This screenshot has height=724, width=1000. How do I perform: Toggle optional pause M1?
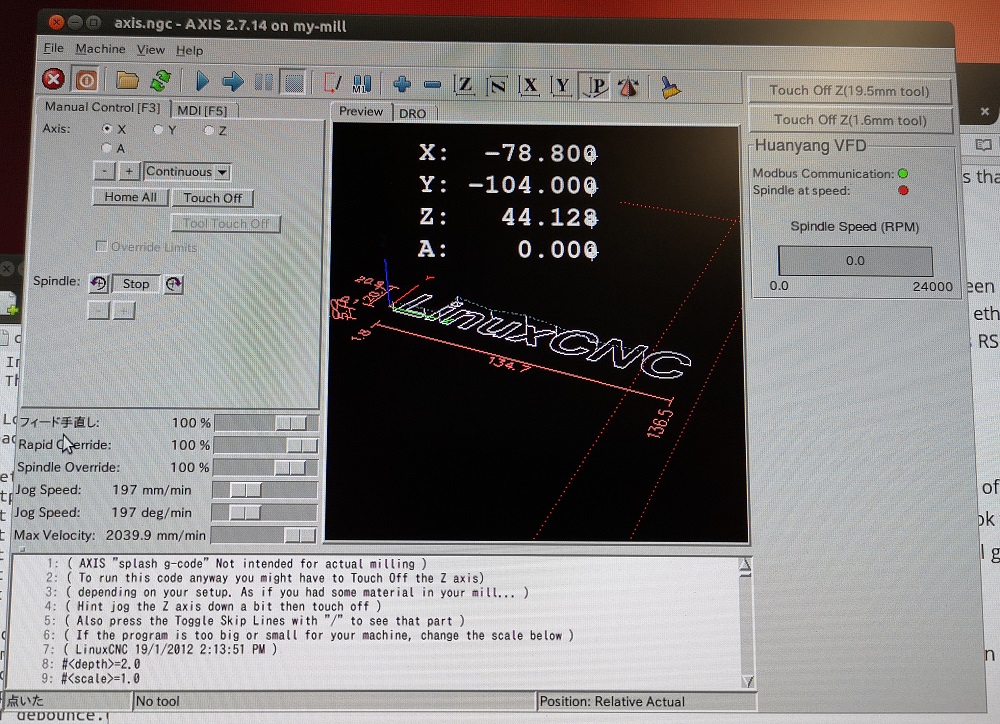[362, 84]
